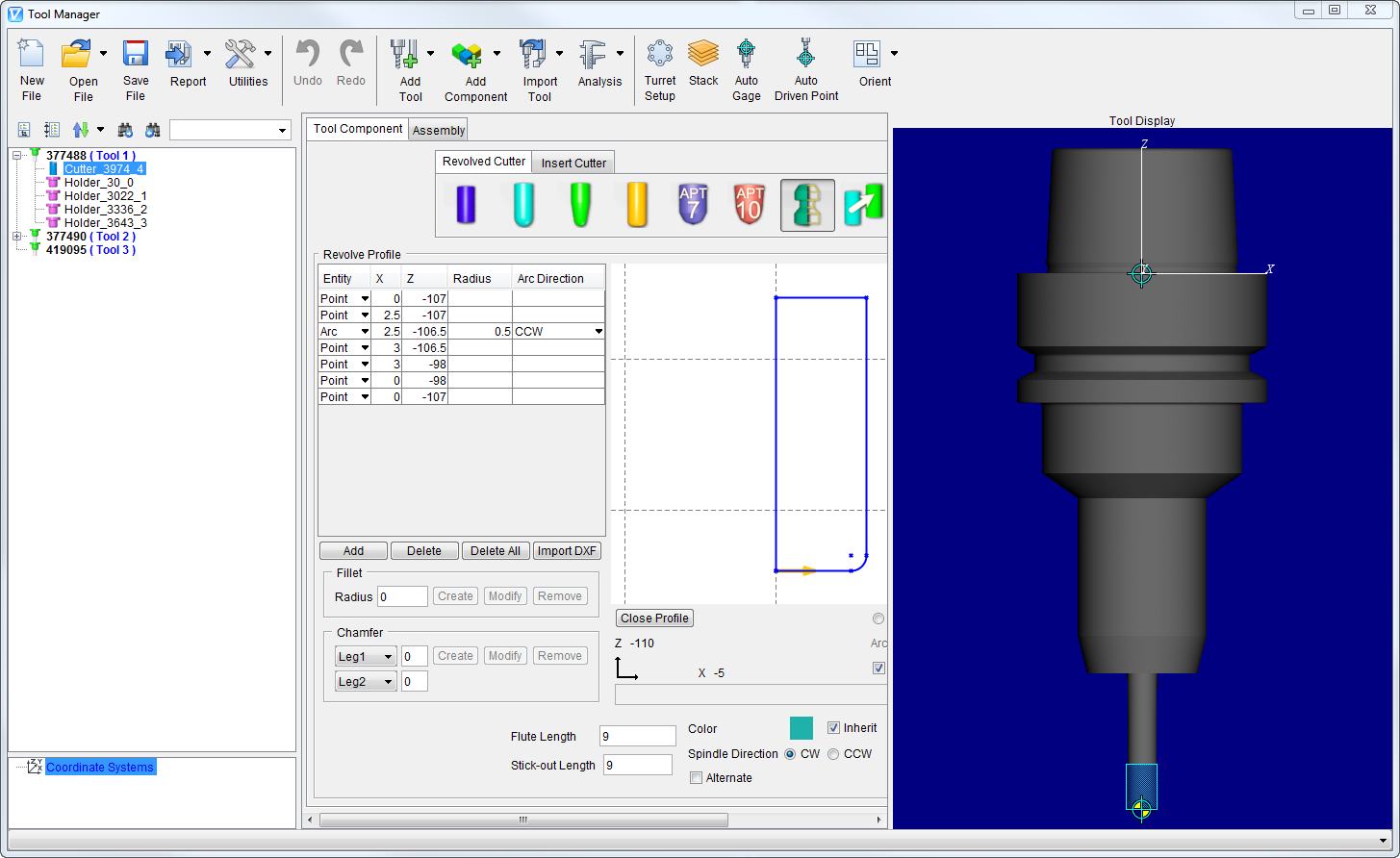The width and height of the screenshot is (1400, 858).
Task: Enable the Alternate option
Action: [696, 777]
